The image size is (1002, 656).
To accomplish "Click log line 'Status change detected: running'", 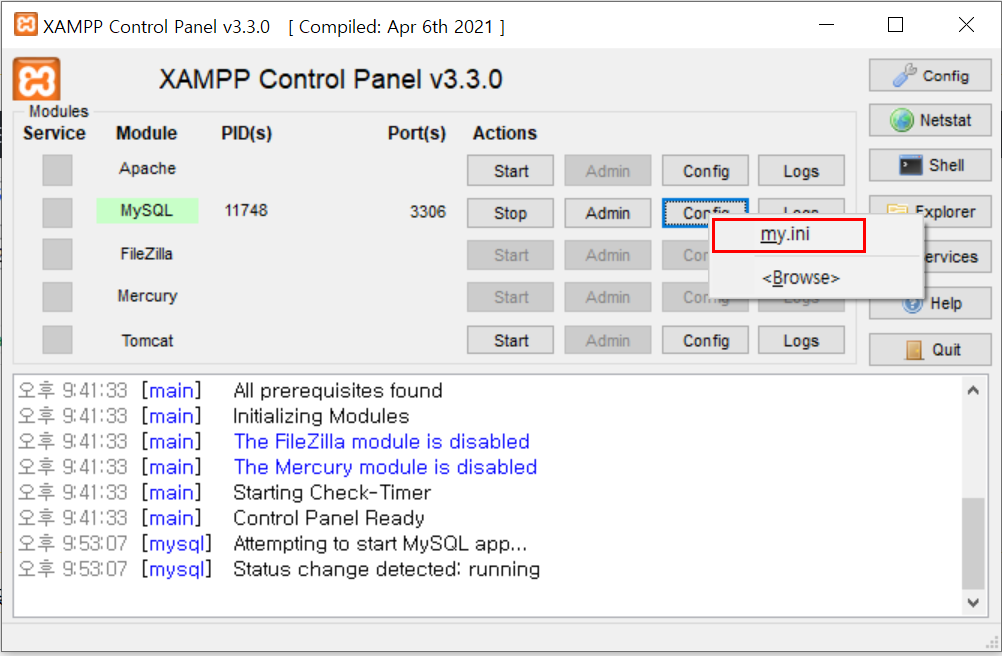I will pyautogui.click(x=386, y=569).
